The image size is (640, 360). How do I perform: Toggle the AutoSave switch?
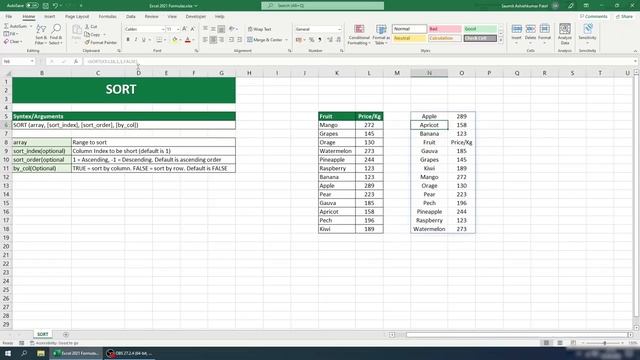(x=32, y=6)
